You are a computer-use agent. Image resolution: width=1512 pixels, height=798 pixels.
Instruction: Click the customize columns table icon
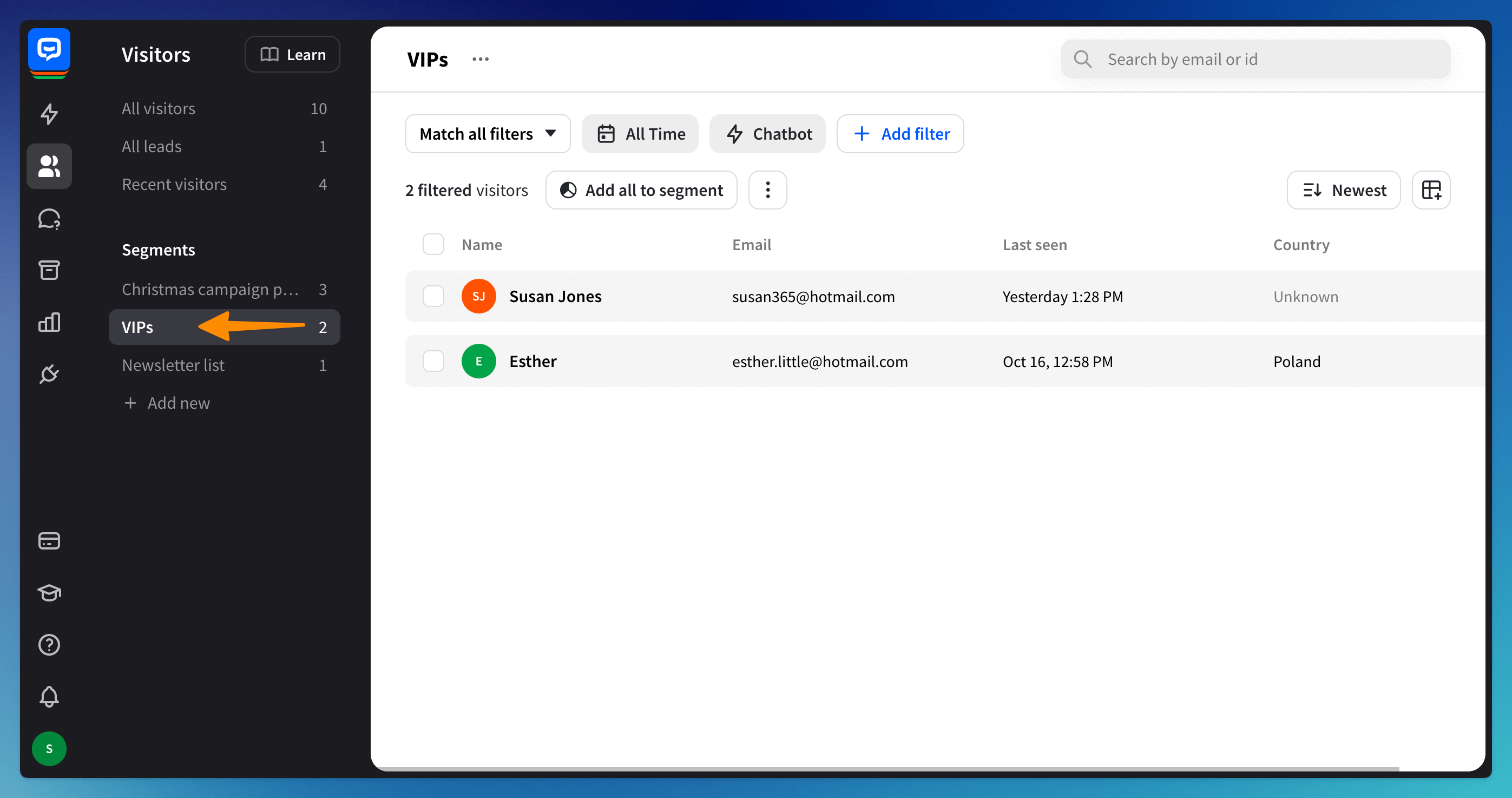tap(1430, 190)
